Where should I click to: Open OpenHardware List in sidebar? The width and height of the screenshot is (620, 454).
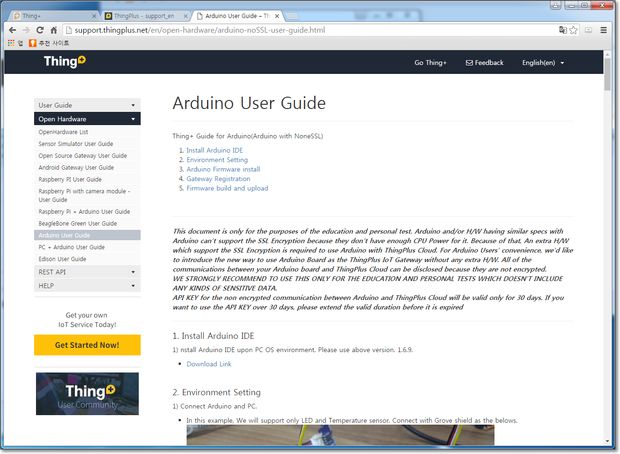(x=63, y=132)
